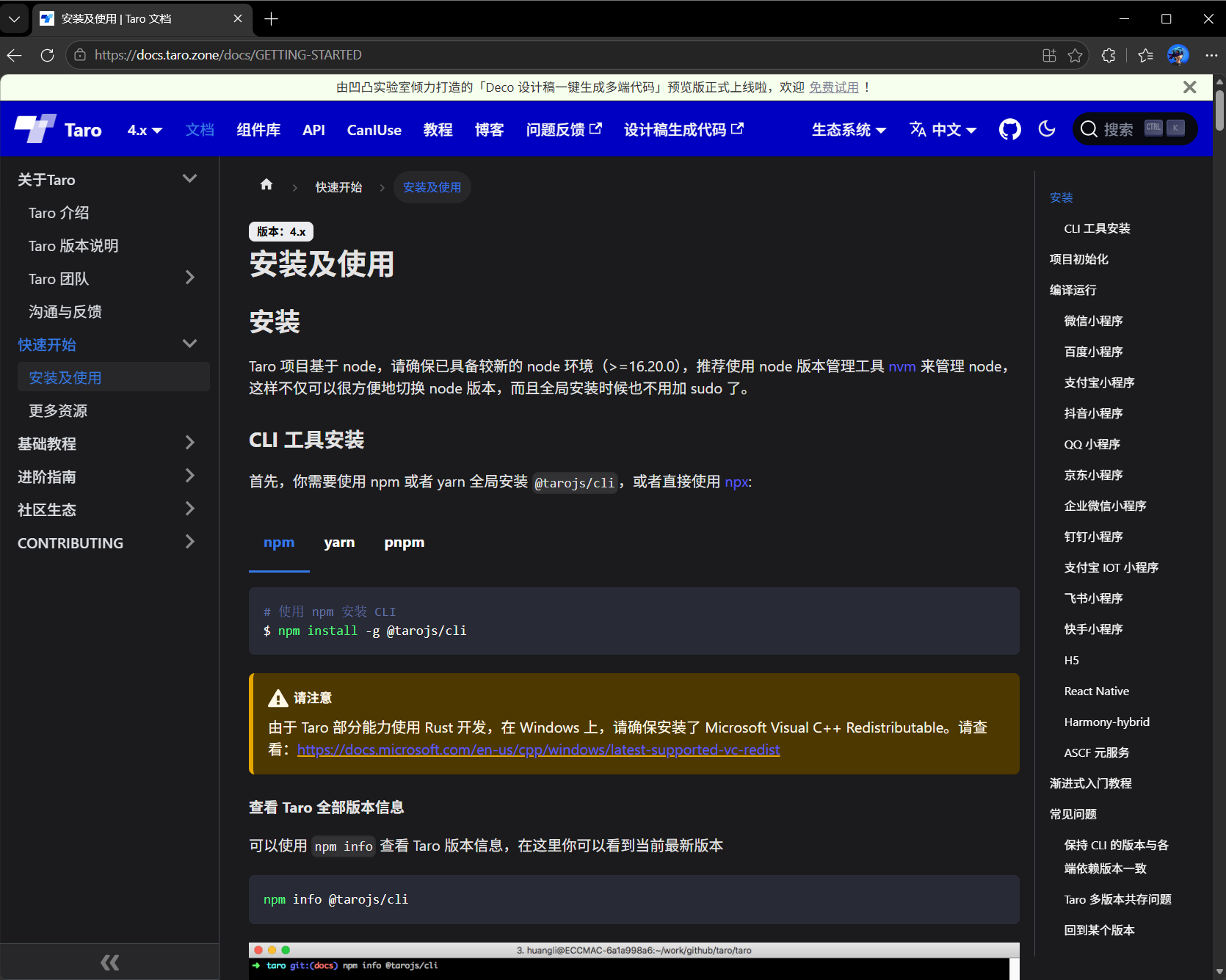
Task: Open 生态系统 dropdown menu
Action: coord(849,130)
